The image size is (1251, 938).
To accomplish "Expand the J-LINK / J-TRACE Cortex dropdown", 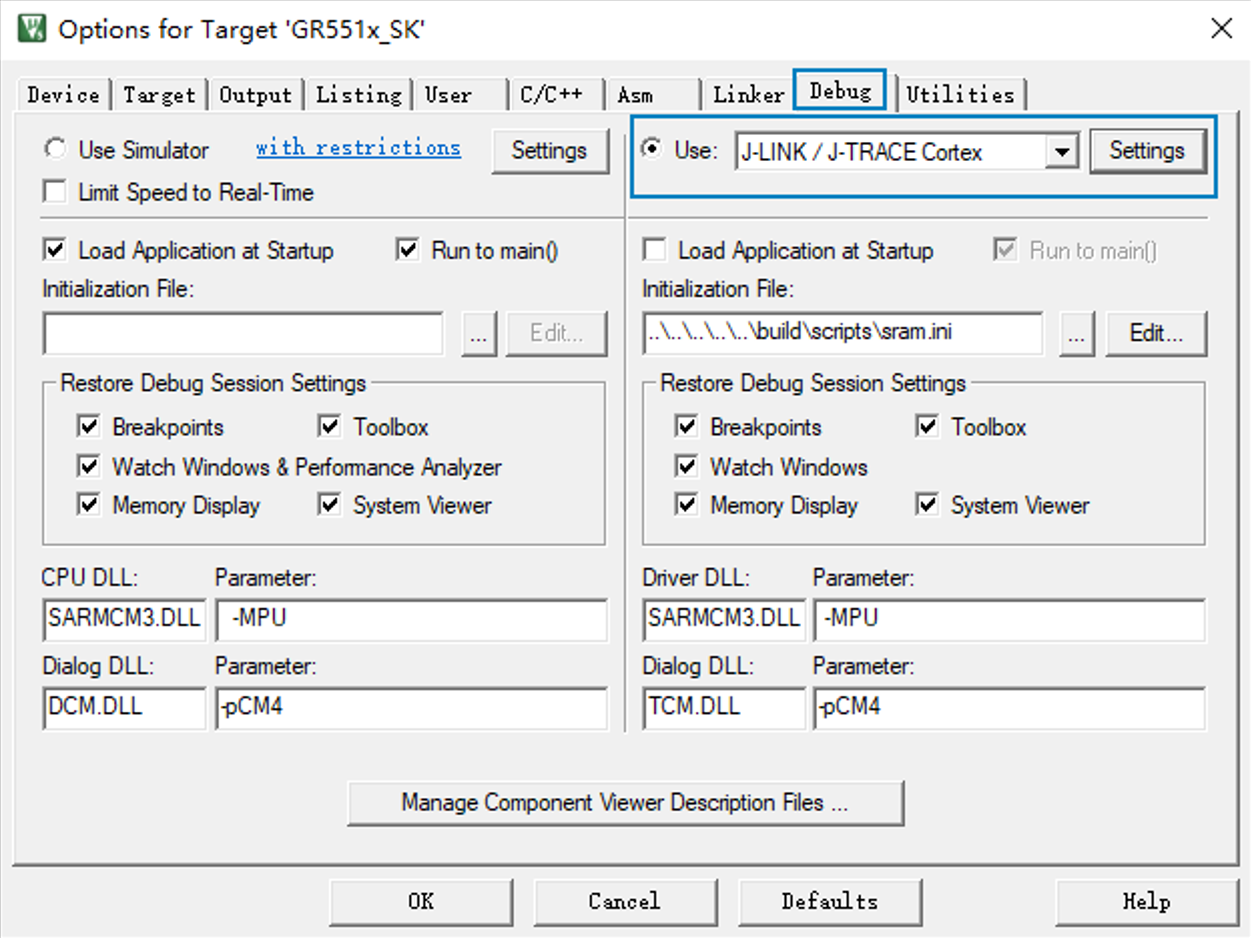I will point(1061,153).
